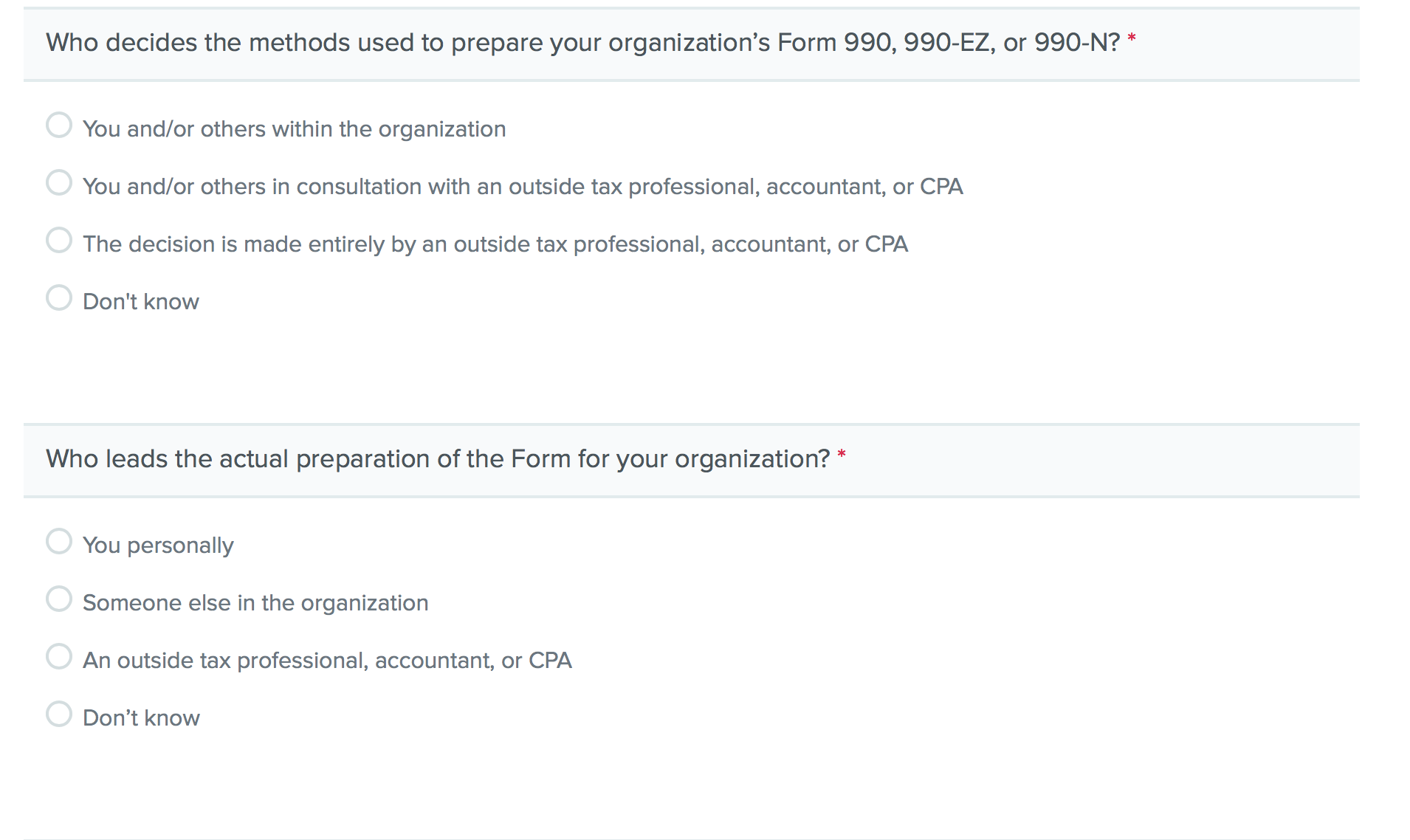Image resolution: width=1410 pixels, height=840 pixels.
Task: Pick 'Don't know' radio circle for preparation question
Action: coord(59,714)
